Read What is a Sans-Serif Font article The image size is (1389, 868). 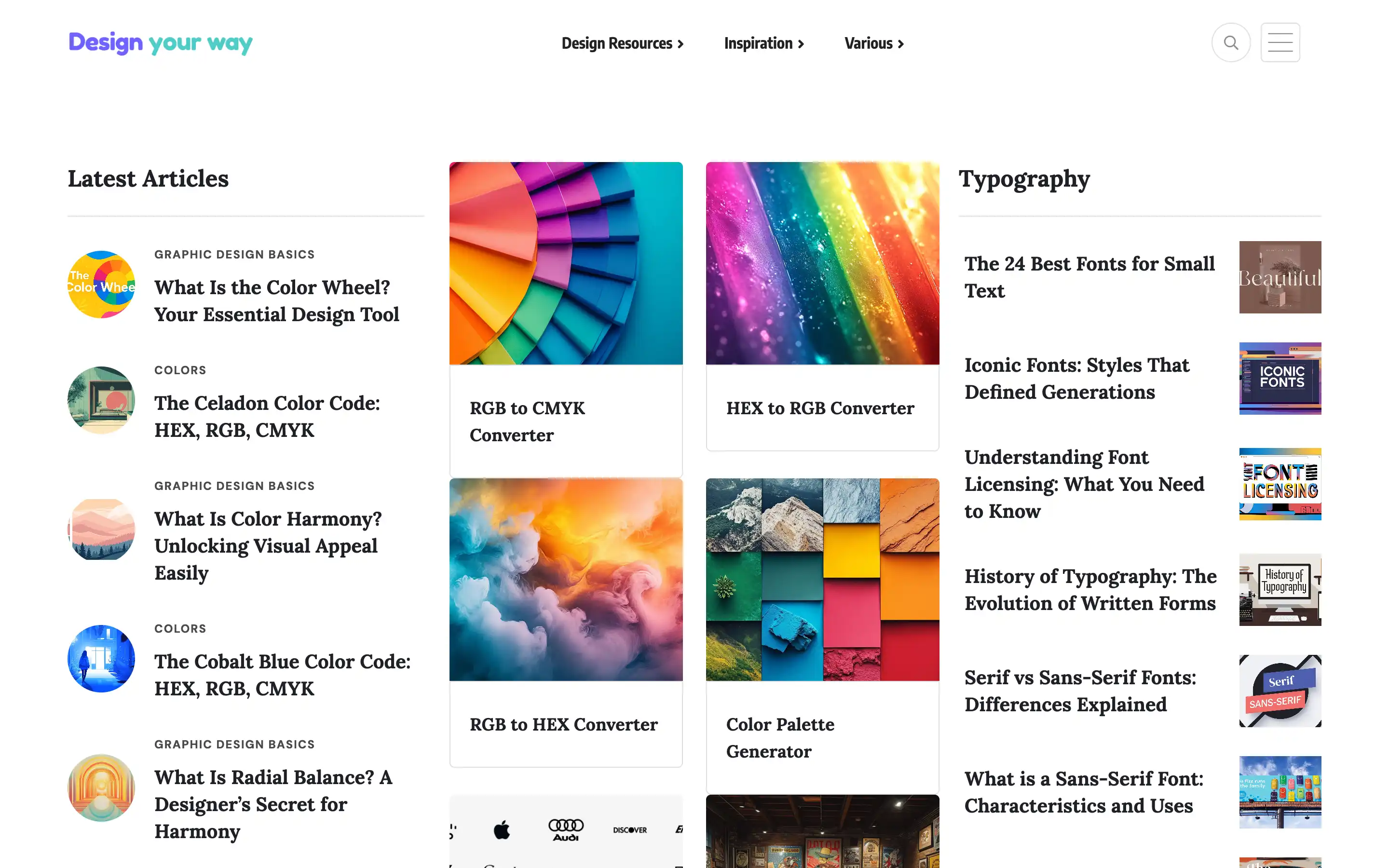tap(1084, 792)
